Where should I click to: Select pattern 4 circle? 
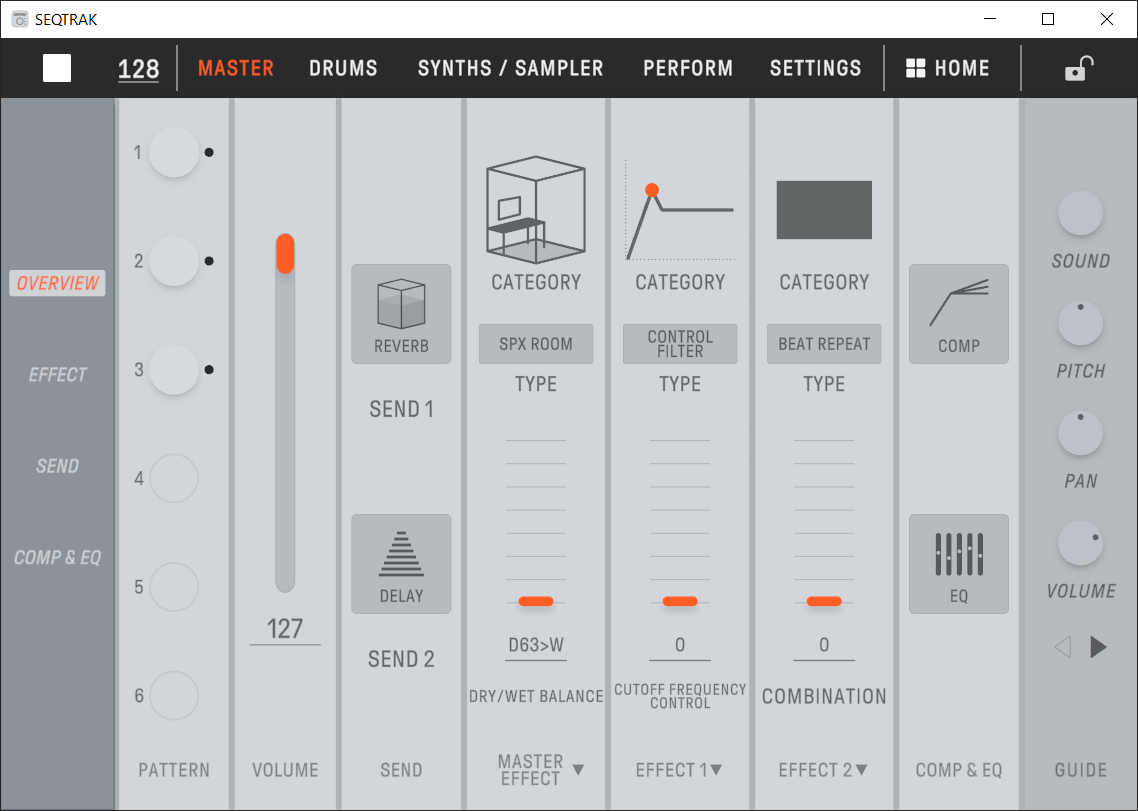coord(174,478)
